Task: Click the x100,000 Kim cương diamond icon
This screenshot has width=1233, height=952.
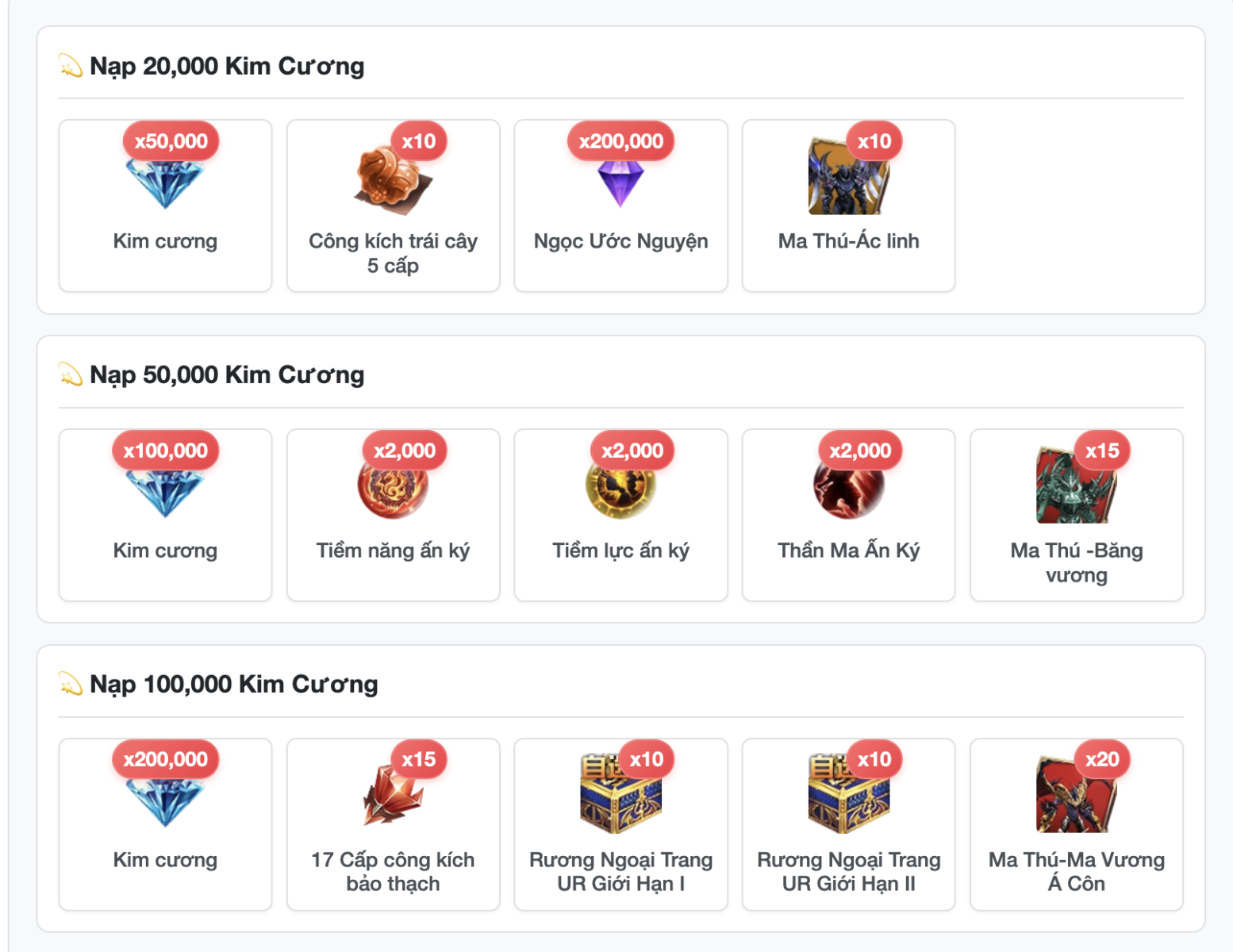Action: (165, 488)
